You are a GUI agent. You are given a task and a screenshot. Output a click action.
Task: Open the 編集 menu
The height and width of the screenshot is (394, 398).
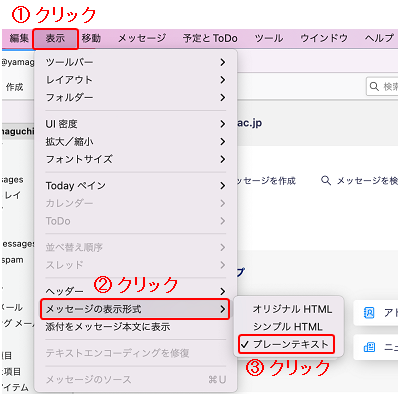(19, 38)
